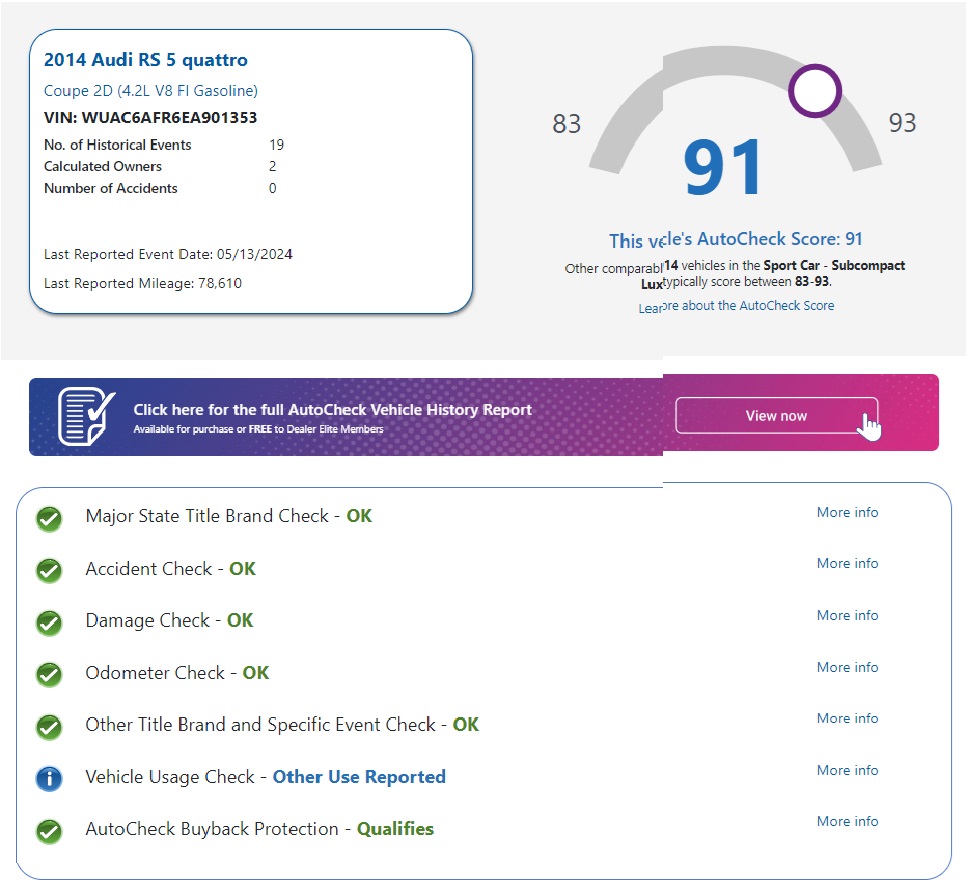969x882 pixels.
Task: Click the VIN WUAC6AFR6EA901353 text
Action: (150, 117)
